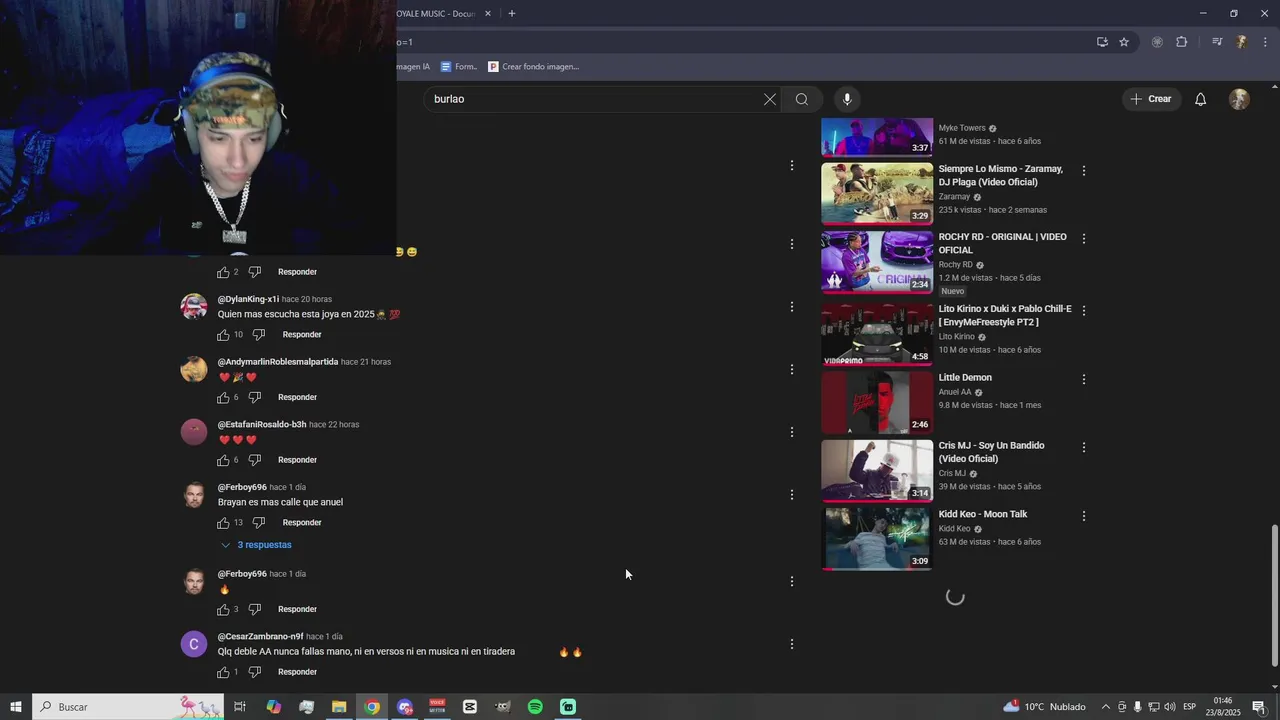Image resolution: width=1280 pixels, height=720 pixels.
Task: Click the page vertical scrollbar
Action: 1273,595
